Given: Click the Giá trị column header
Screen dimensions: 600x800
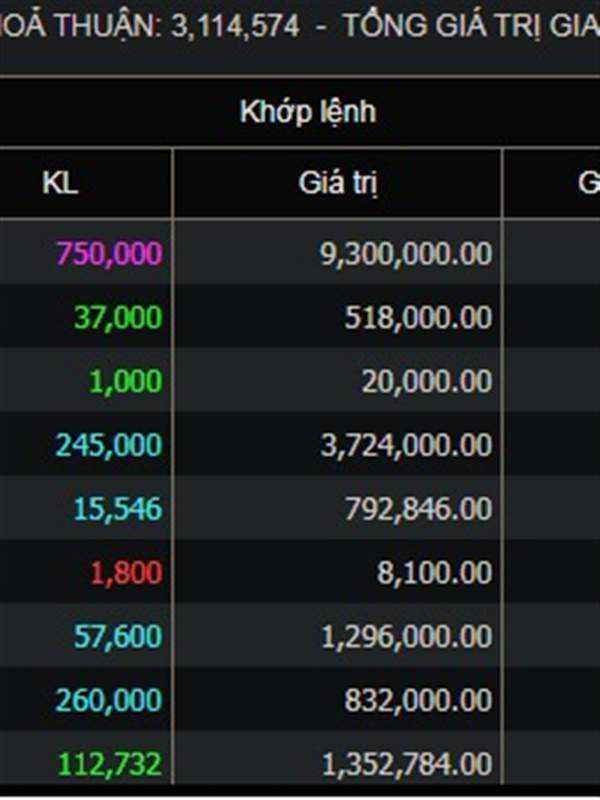Looking at the screenshot, I should tap(338, 183).
